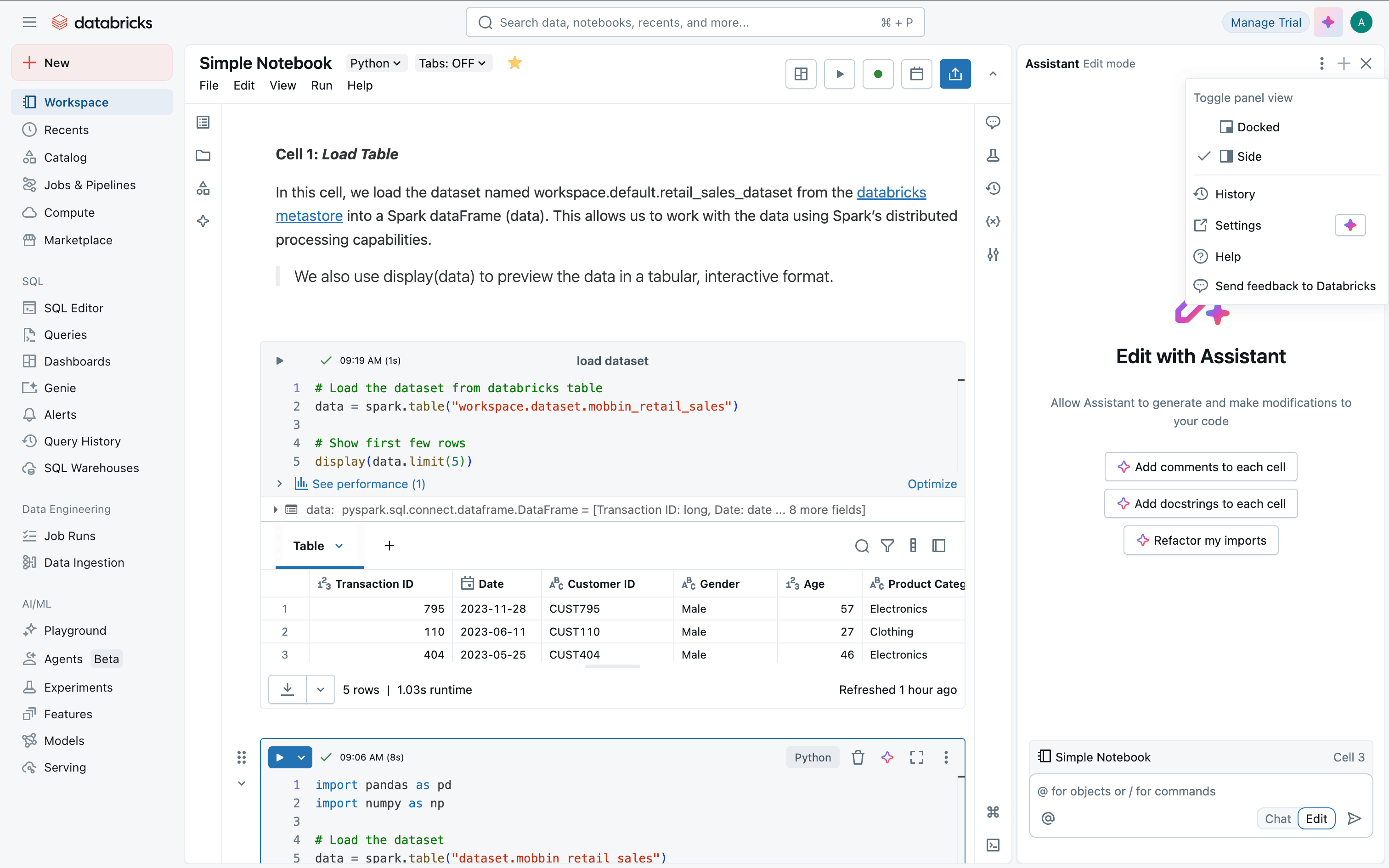Viewport: 1389px width, 868px height.
Task: Click the Run all play button in header
Action: (x=839, y=74)
